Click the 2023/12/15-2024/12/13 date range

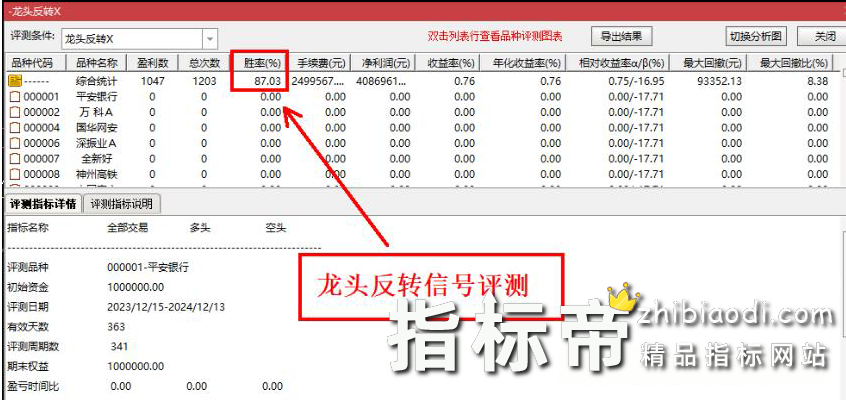click(x=166, y=307)
